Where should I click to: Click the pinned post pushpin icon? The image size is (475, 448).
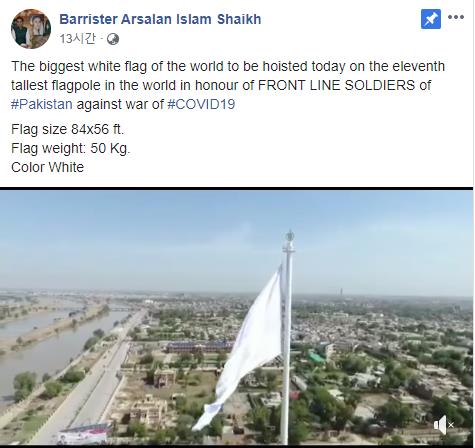430,19
